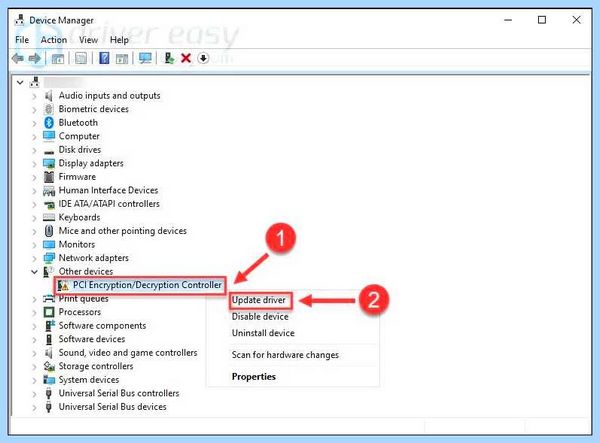Image resolution: width=600 pixels, height=443 pixels.
Task: Select Software components label
Action: [102, 326]
